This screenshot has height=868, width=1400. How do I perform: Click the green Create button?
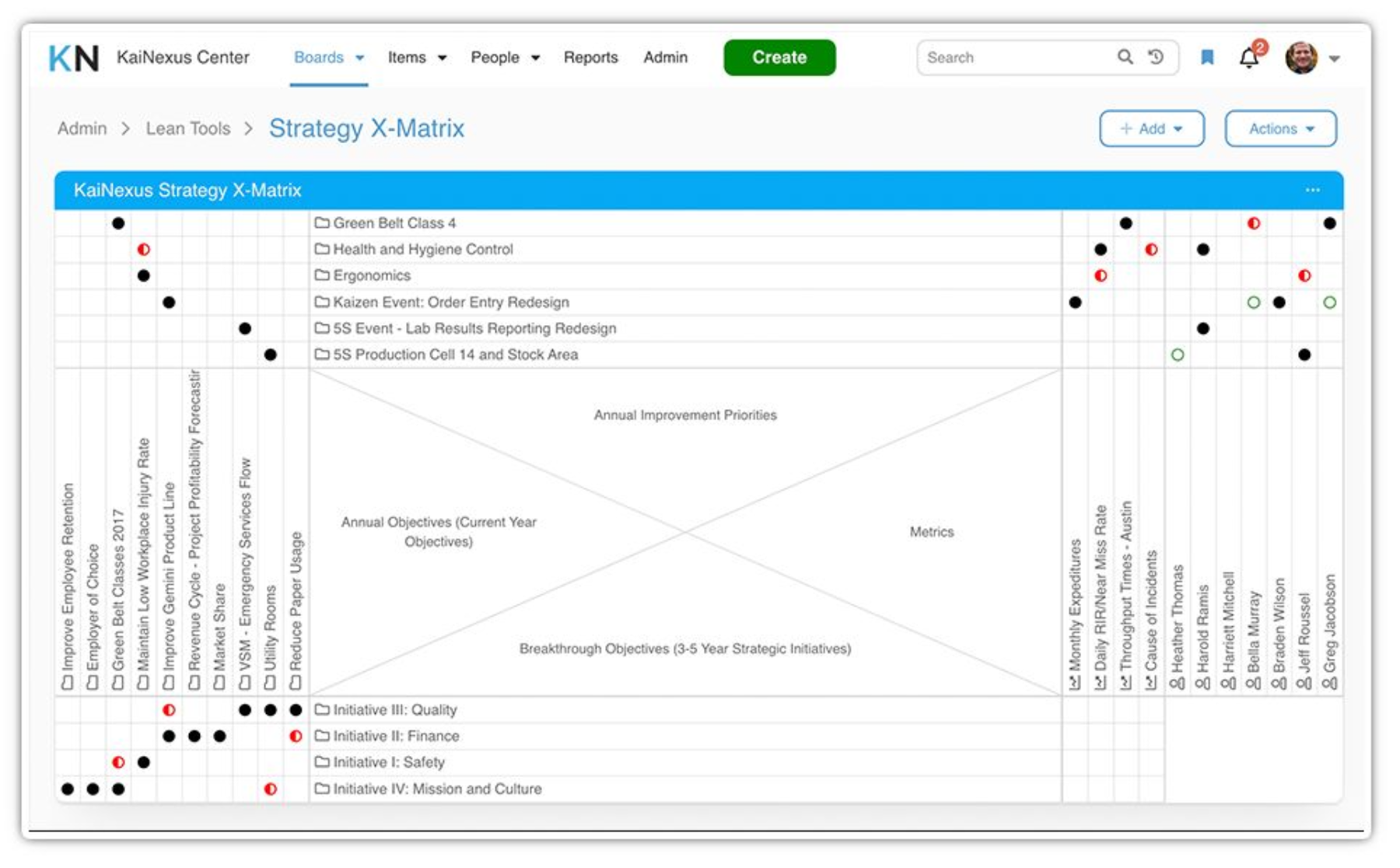(779, 57)
